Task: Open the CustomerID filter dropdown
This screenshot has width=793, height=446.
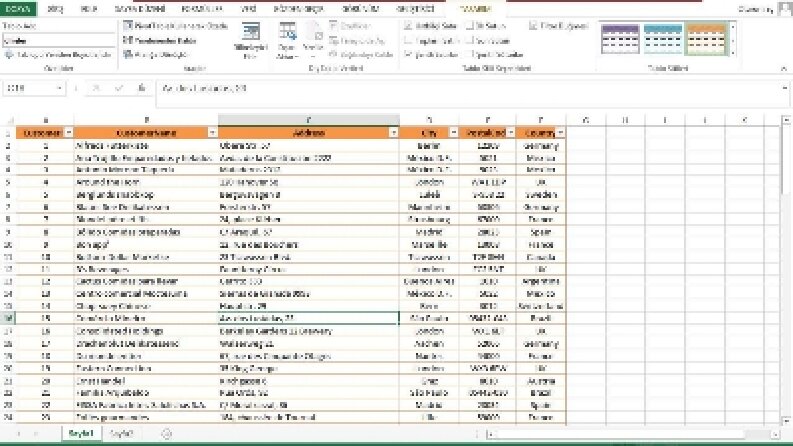Action: click(x=69, y=133)
